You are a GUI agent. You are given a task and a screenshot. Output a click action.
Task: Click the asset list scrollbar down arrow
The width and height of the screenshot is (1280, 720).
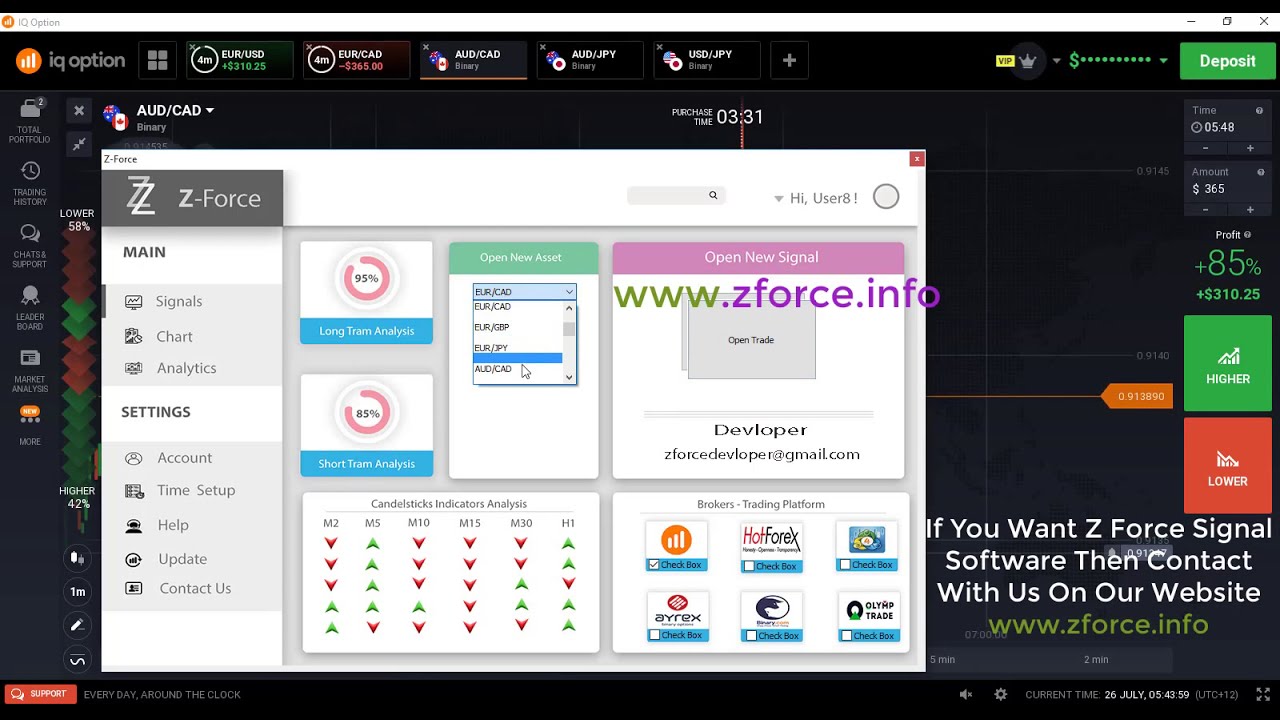tap(569, 377)
